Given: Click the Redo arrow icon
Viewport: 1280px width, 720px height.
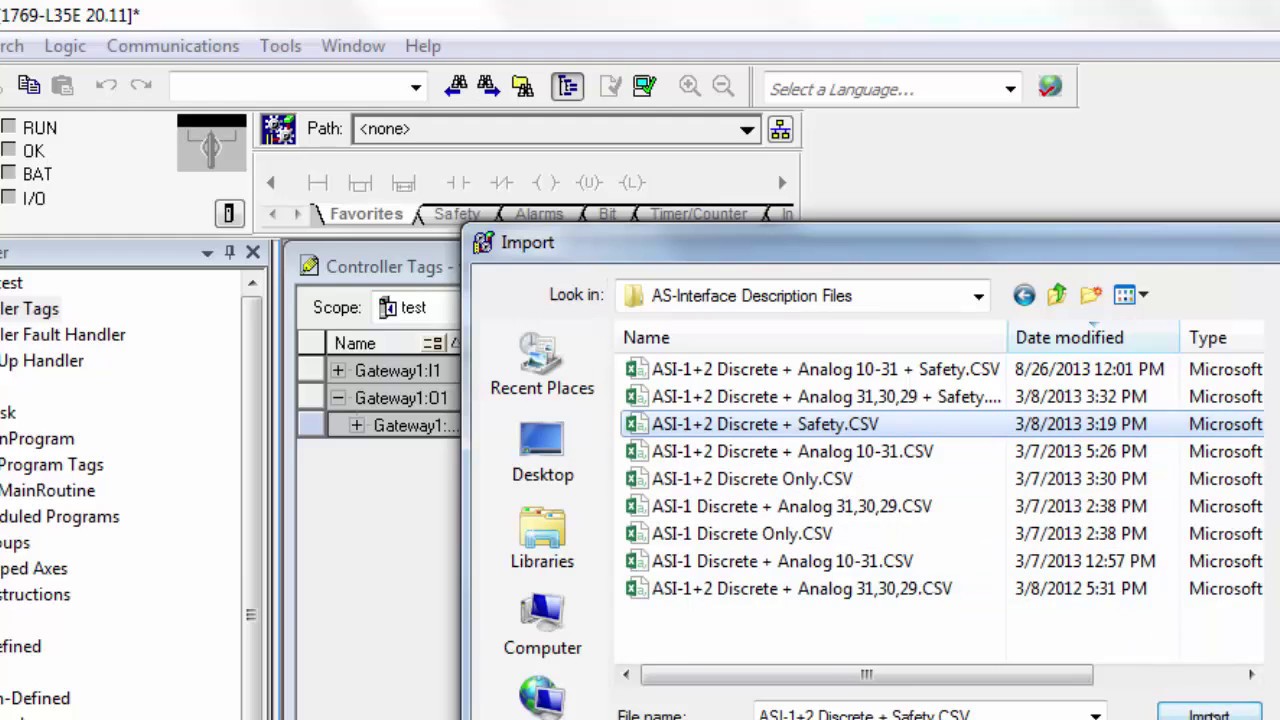Looking at the screenshot, I should 141,86.
